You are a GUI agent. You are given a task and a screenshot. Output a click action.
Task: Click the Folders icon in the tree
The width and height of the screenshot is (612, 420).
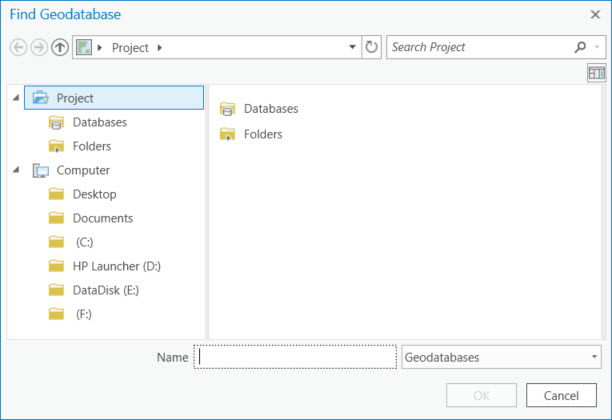click(x=56, y=146)
